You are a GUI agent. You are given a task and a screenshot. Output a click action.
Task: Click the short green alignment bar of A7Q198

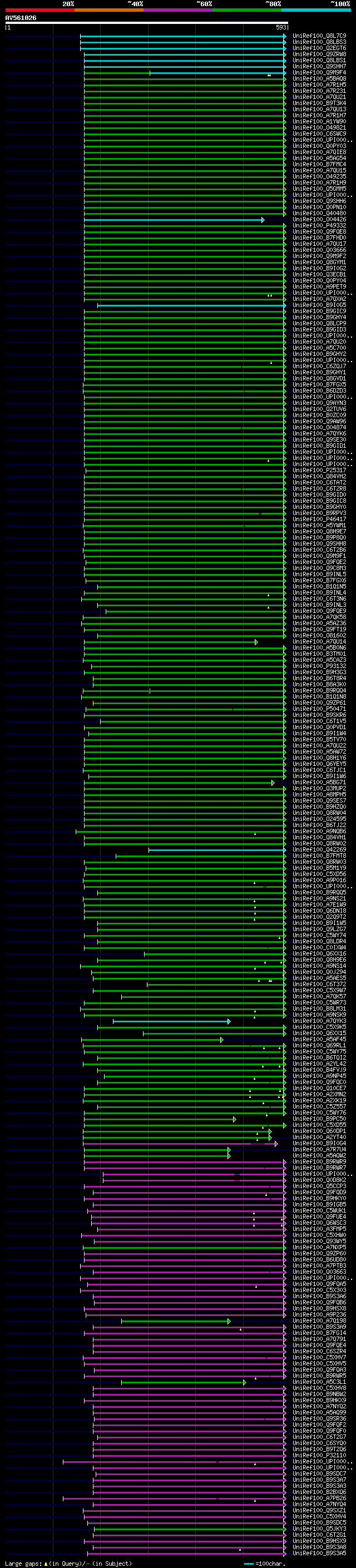click(x=176, y=1321)
